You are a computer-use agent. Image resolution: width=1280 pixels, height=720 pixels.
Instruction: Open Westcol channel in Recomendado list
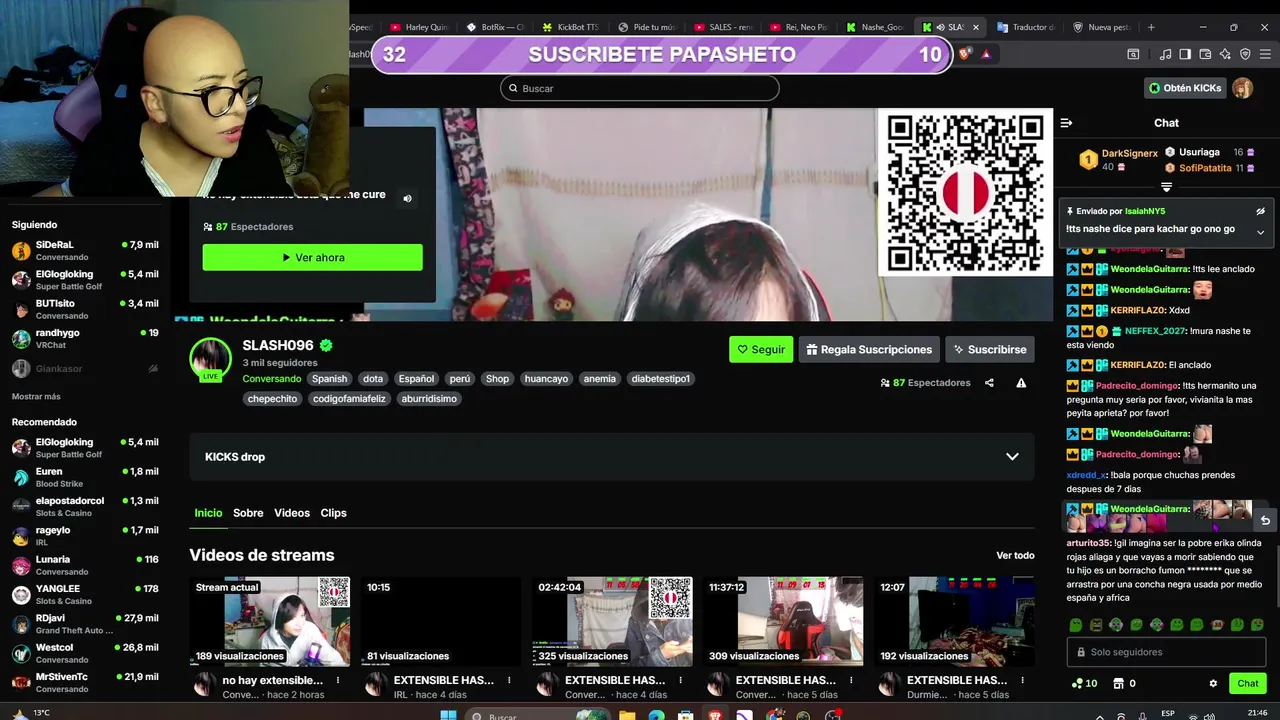click(x=85, y=653)
